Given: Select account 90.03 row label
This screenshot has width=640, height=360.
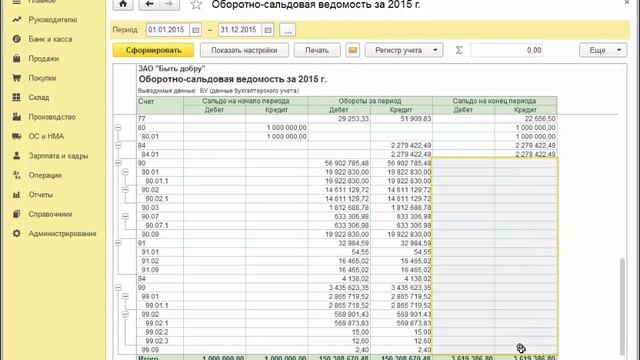Looking at the screenshot, I should [150, 208].
